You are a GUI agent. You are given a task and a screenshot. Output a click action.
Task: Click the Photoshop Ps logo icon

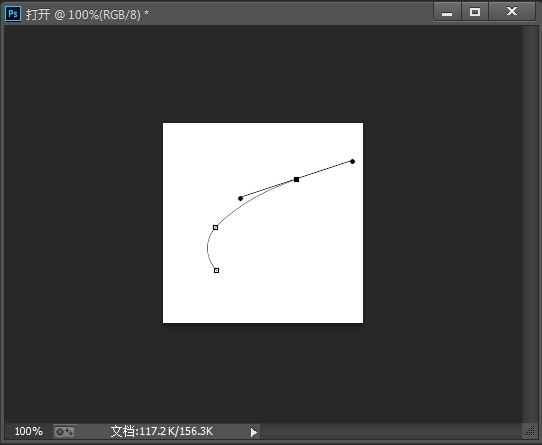pos(13,14)
